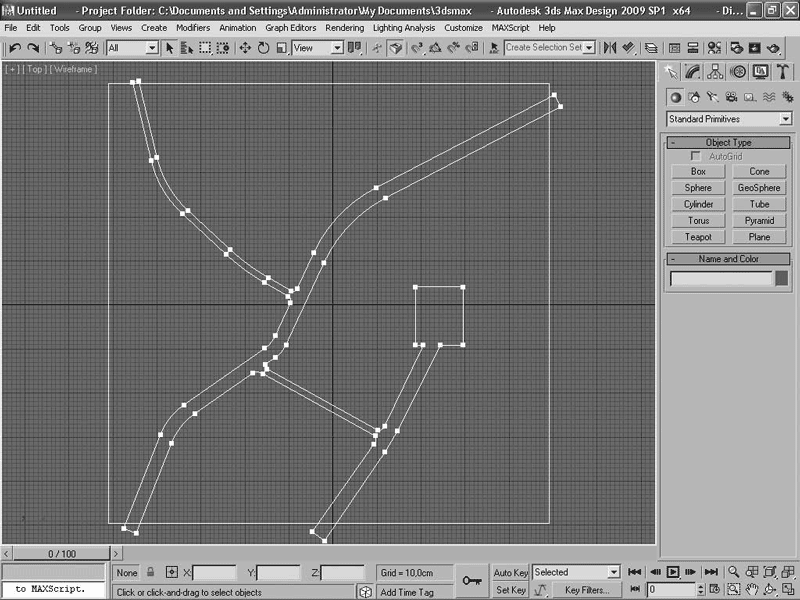800x600 pixels.
Task: Select the Helpers category icon
Action: [x=750, y=97]
